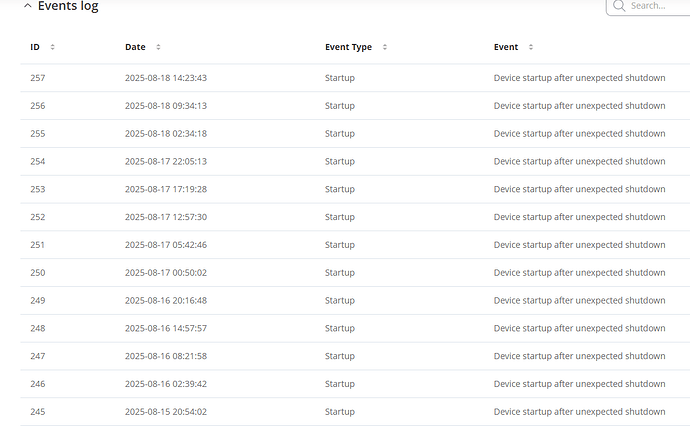The width and height of the screenshot is (690, 429).
Task: Click date 2025-08-17 22:05:13 cell
Action: [166, 161]
